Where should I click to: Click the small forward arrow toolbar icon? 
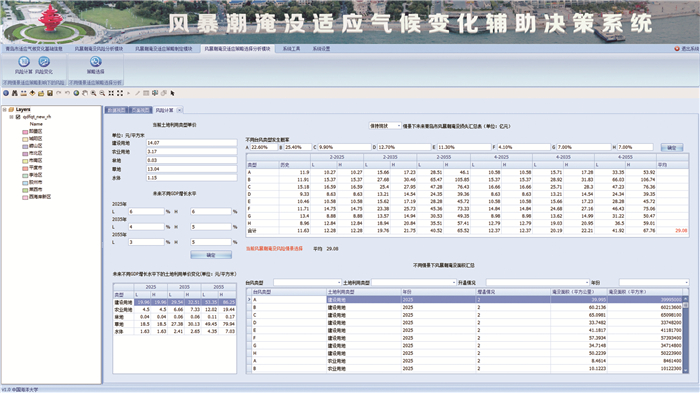pyautogui.click(x=129, y=93)
